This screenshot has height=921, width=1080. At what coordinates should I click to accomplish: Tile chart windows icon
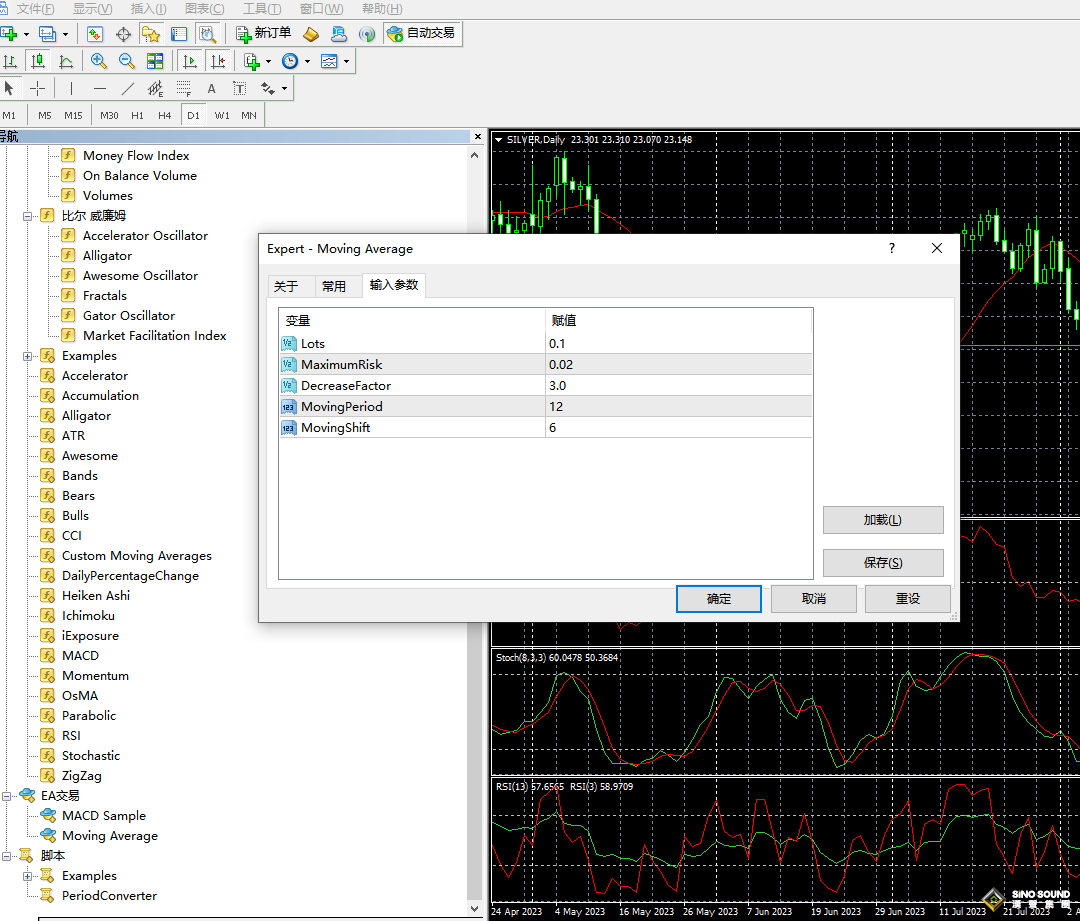155,61
